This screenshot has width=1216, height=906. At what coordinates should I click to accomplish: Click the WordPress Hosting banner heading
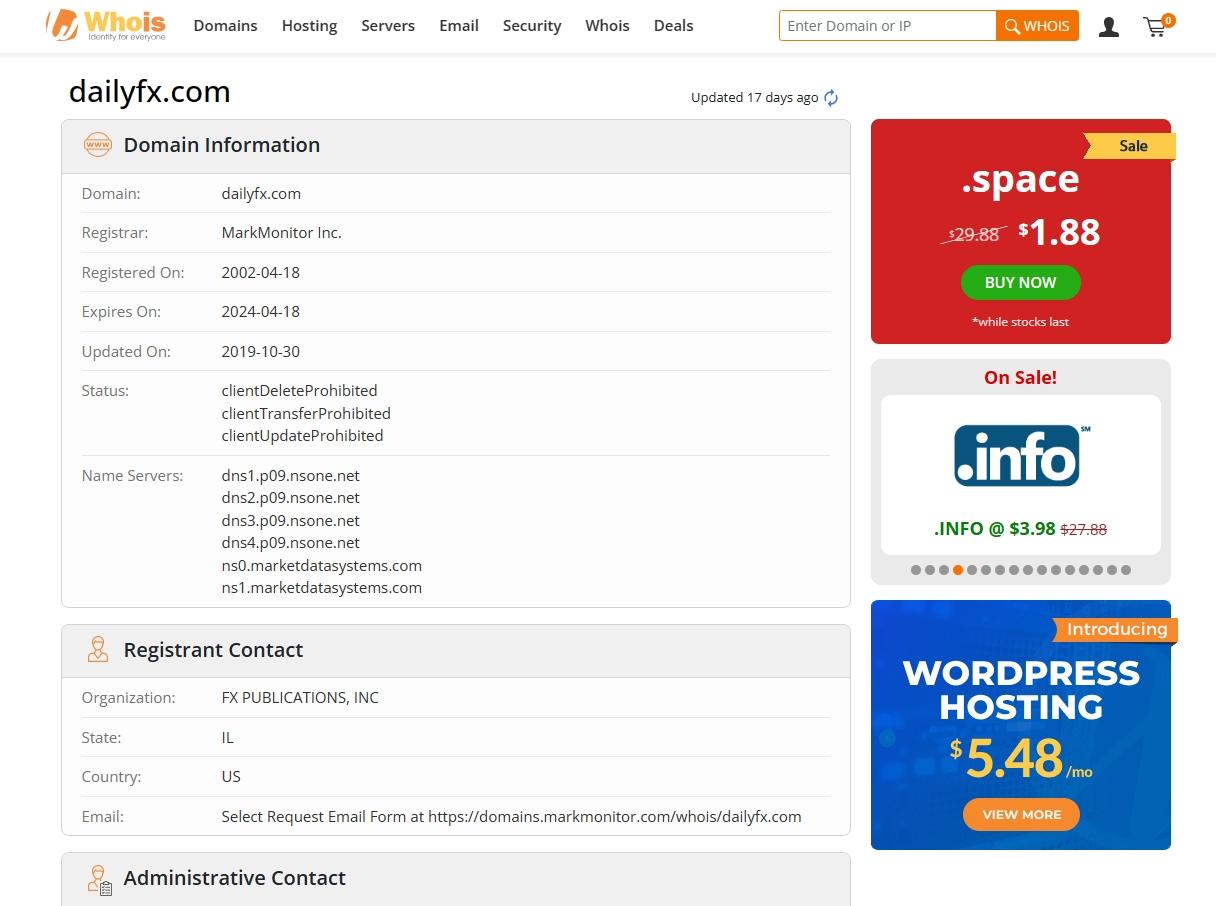[1021, 690]
